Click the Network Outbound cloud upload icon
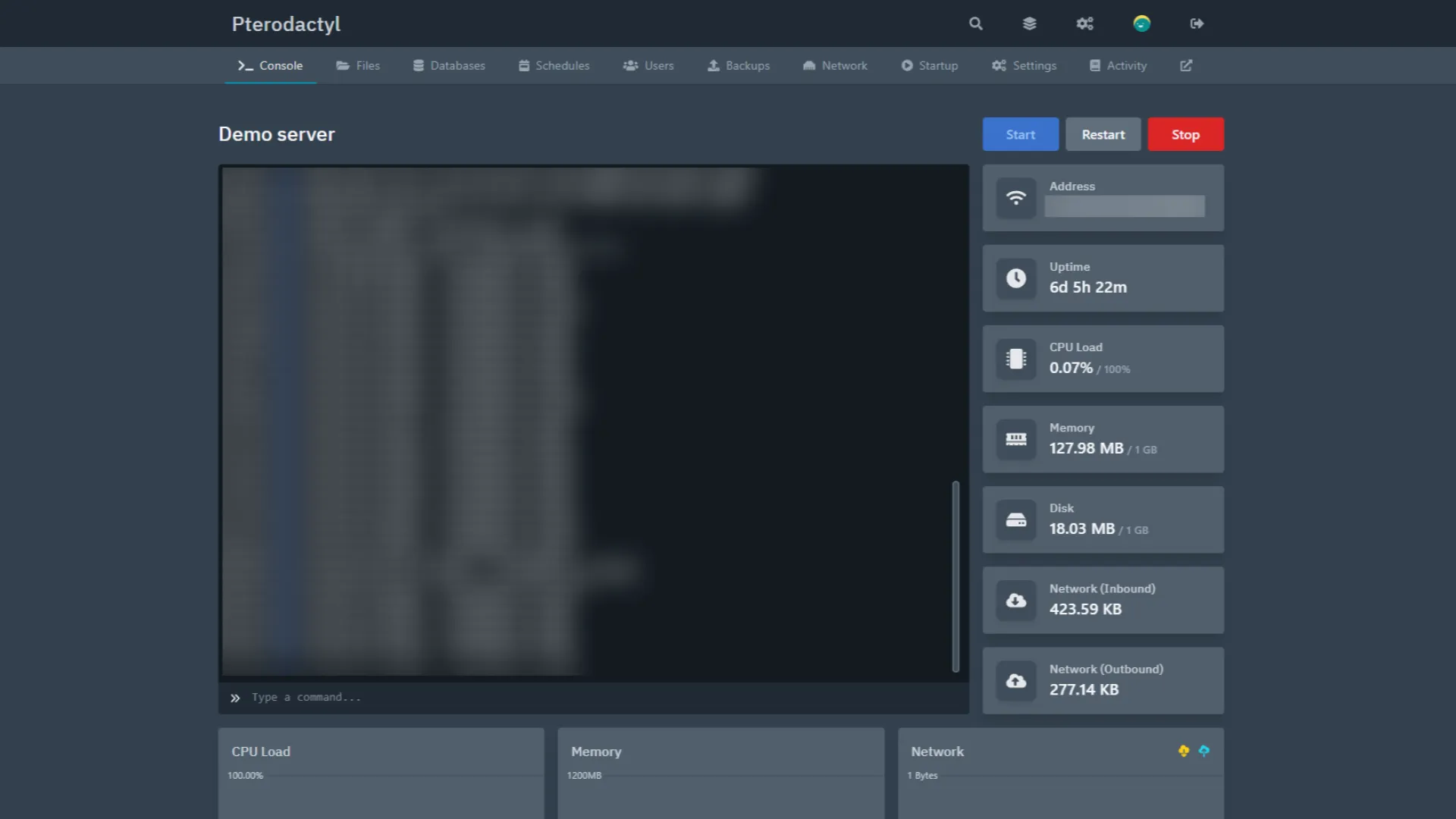The image size is (1456, 819). [1016, 680]
